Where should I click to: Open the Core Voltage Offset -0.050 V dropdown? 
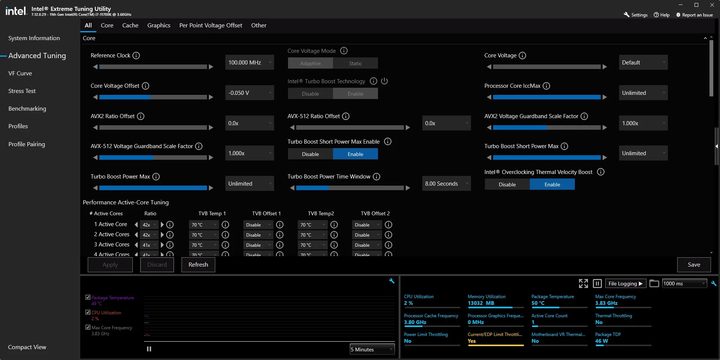click(x=249, y=93)
